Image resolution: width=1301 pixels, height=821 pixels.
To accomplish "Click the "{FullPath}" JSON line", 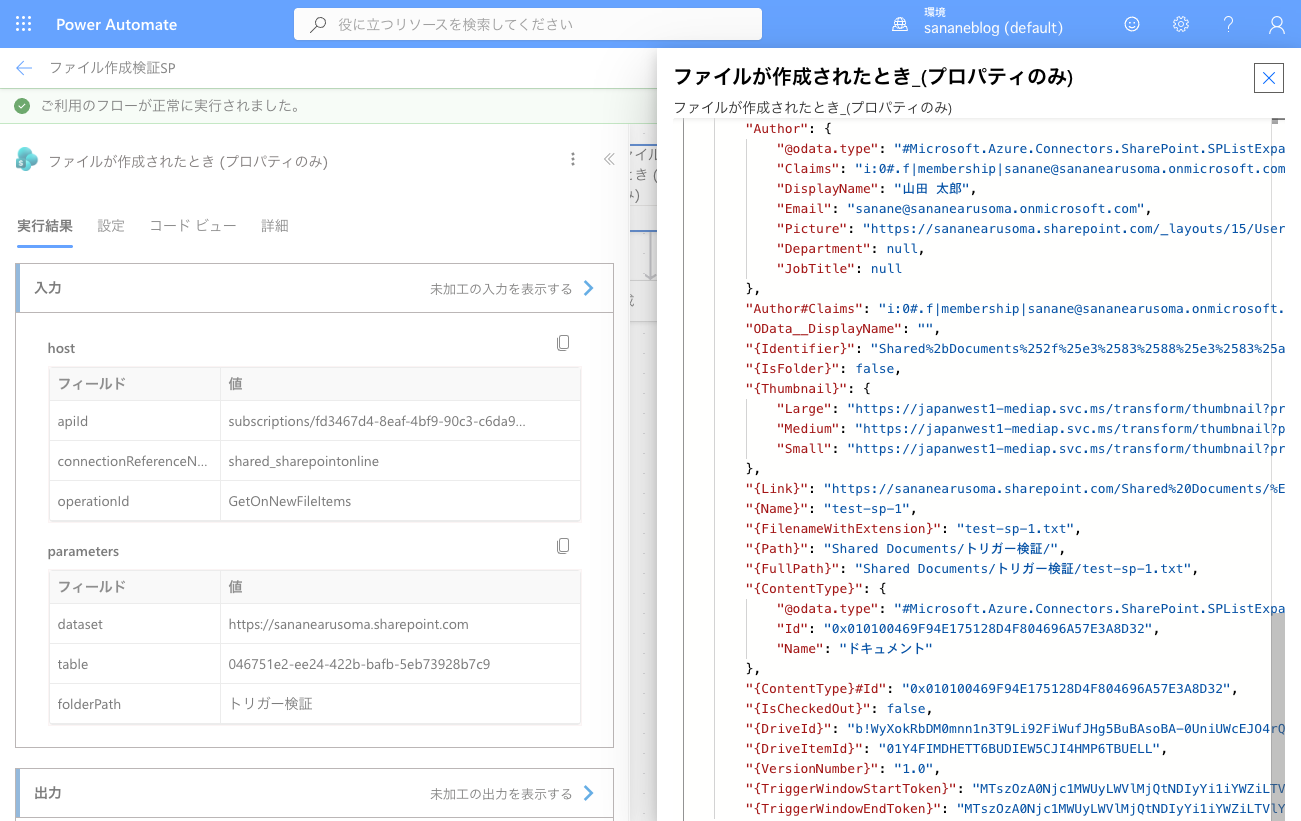I will tap(972, 568).
